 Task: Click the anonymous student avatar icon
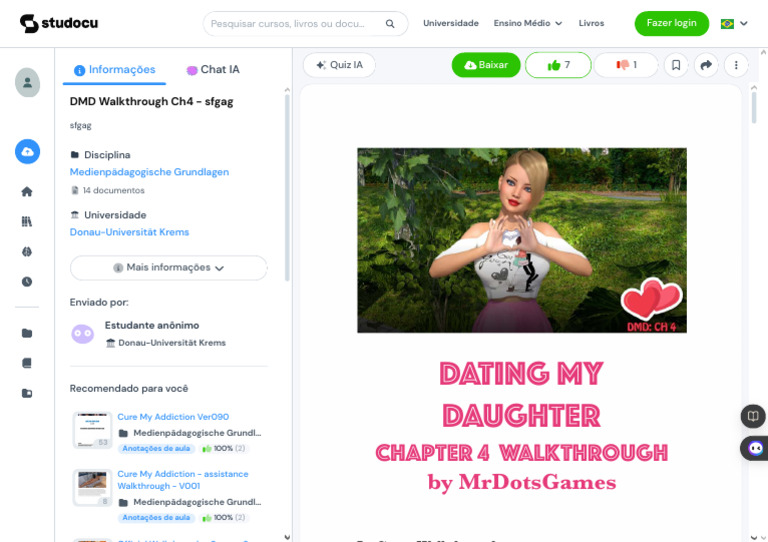pos(83,334)
